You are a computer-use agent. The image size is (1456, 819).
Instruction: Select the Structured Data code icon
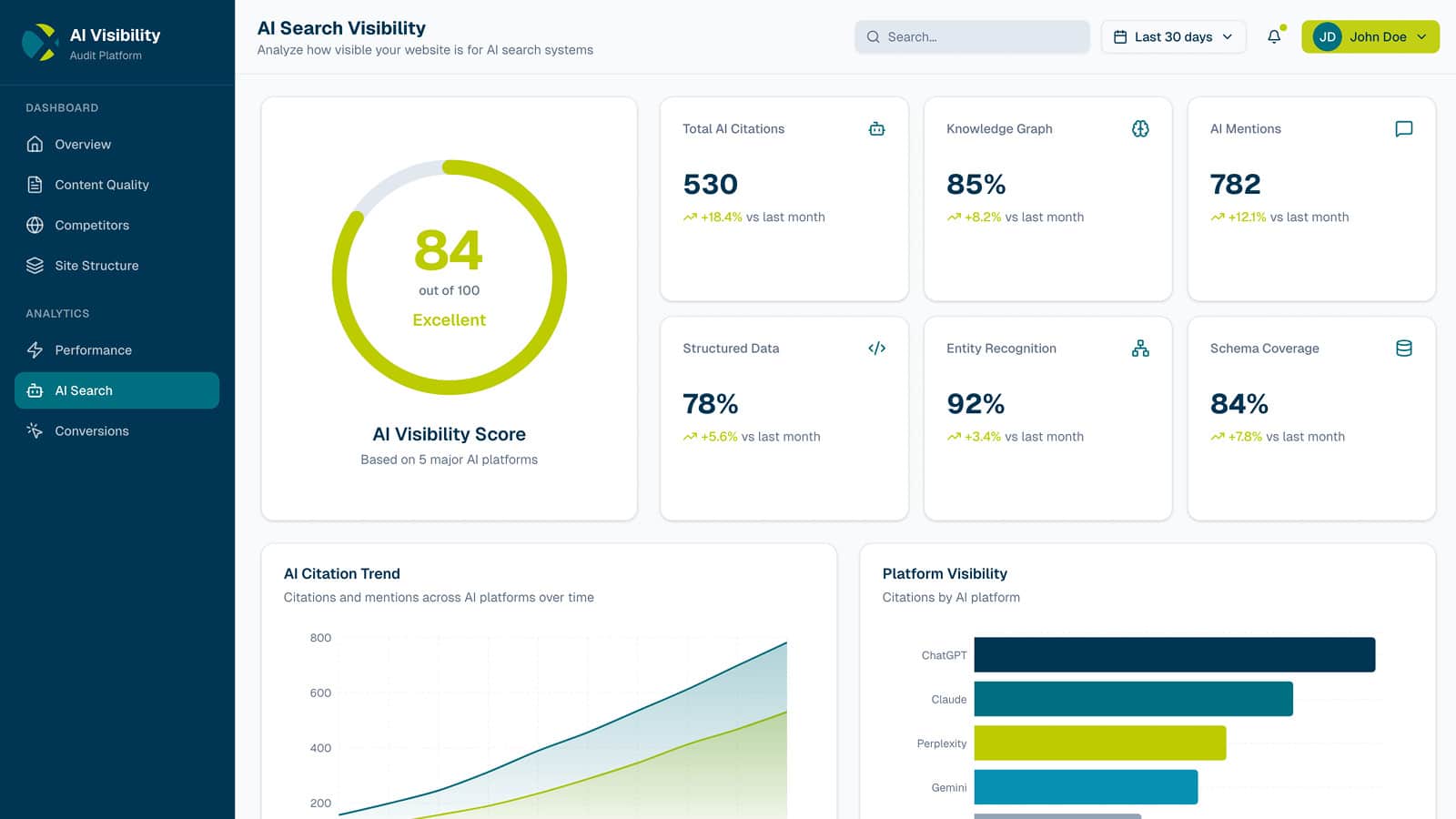[877, 348]
